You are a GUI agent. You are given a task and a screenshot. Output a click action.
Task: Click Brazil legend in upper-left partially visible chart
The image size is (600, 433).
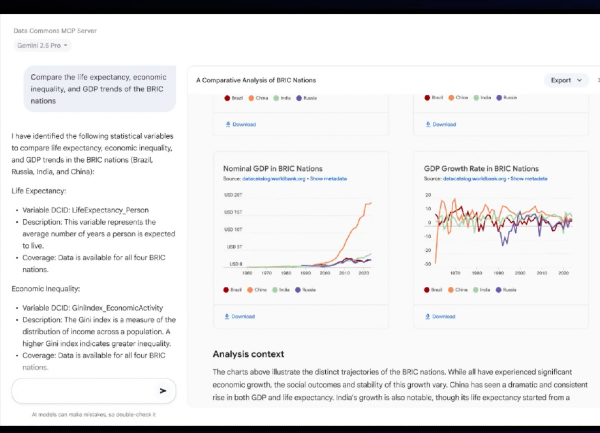pos(233,98)
